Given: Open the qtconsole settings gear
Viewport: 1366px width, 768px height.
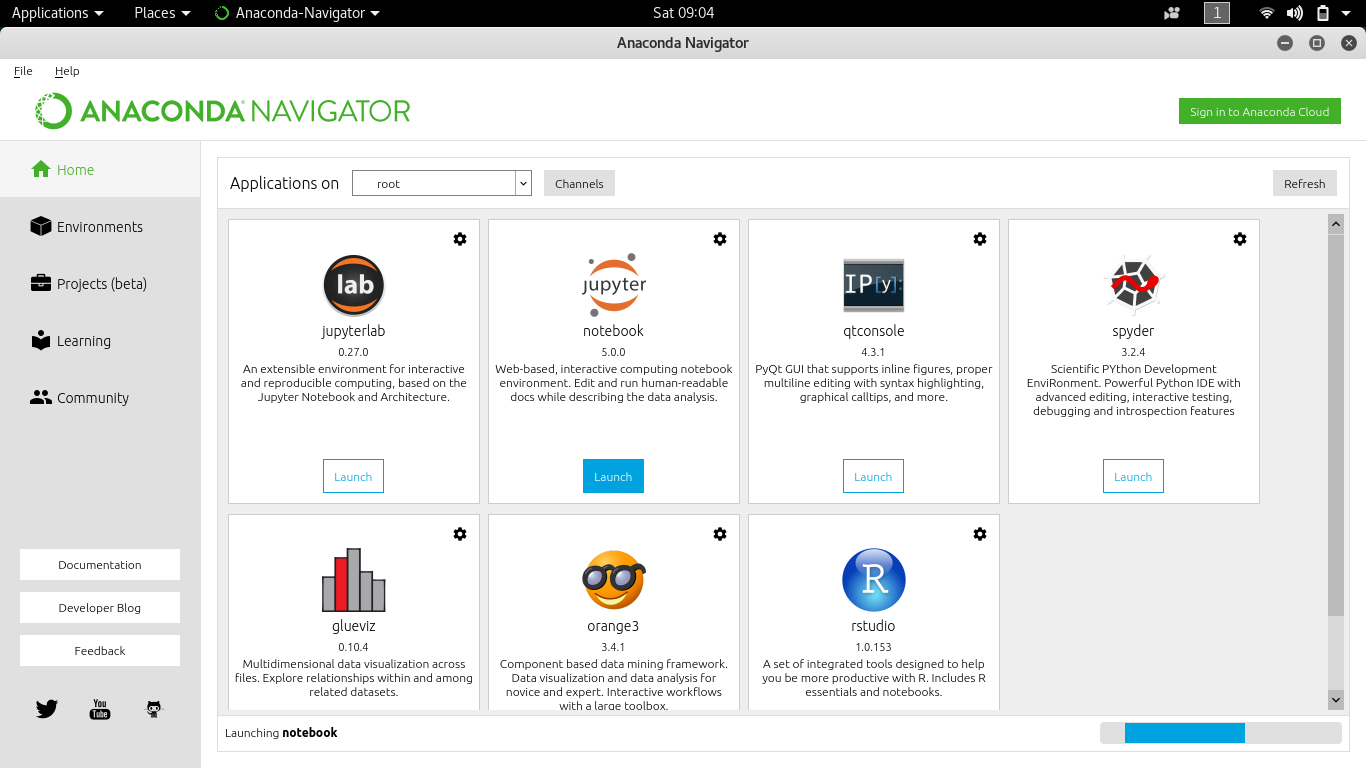Looking at the screenshot, I should (980, 239).
